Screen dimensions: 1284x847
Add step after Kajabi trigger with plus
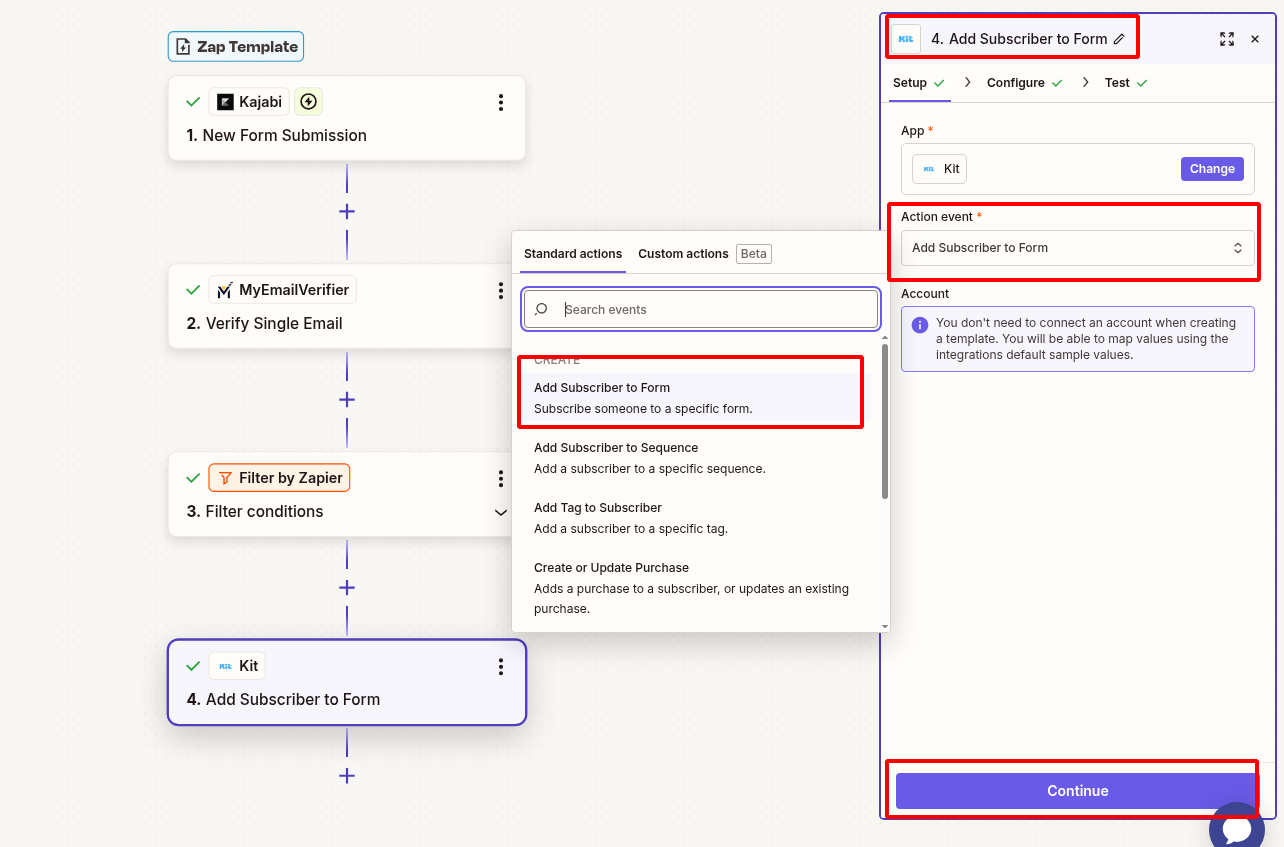coord(347,211)
